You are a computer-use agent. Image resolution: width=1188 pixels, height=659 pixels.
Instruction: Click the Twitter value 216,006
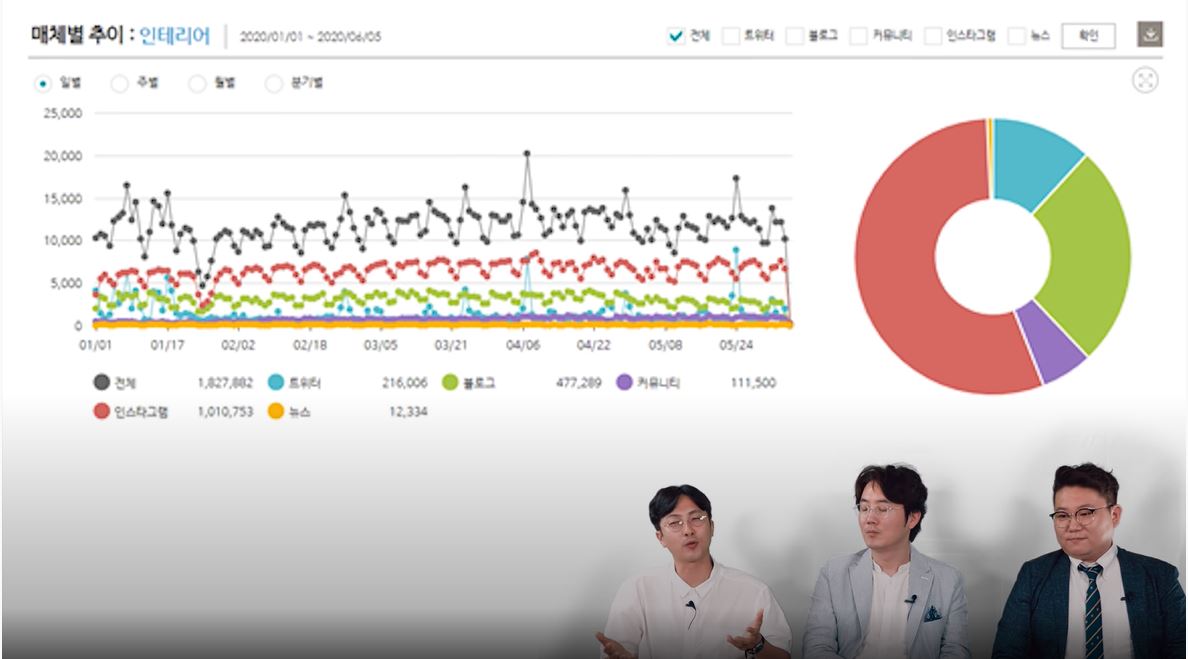click(x=405, y=383)
